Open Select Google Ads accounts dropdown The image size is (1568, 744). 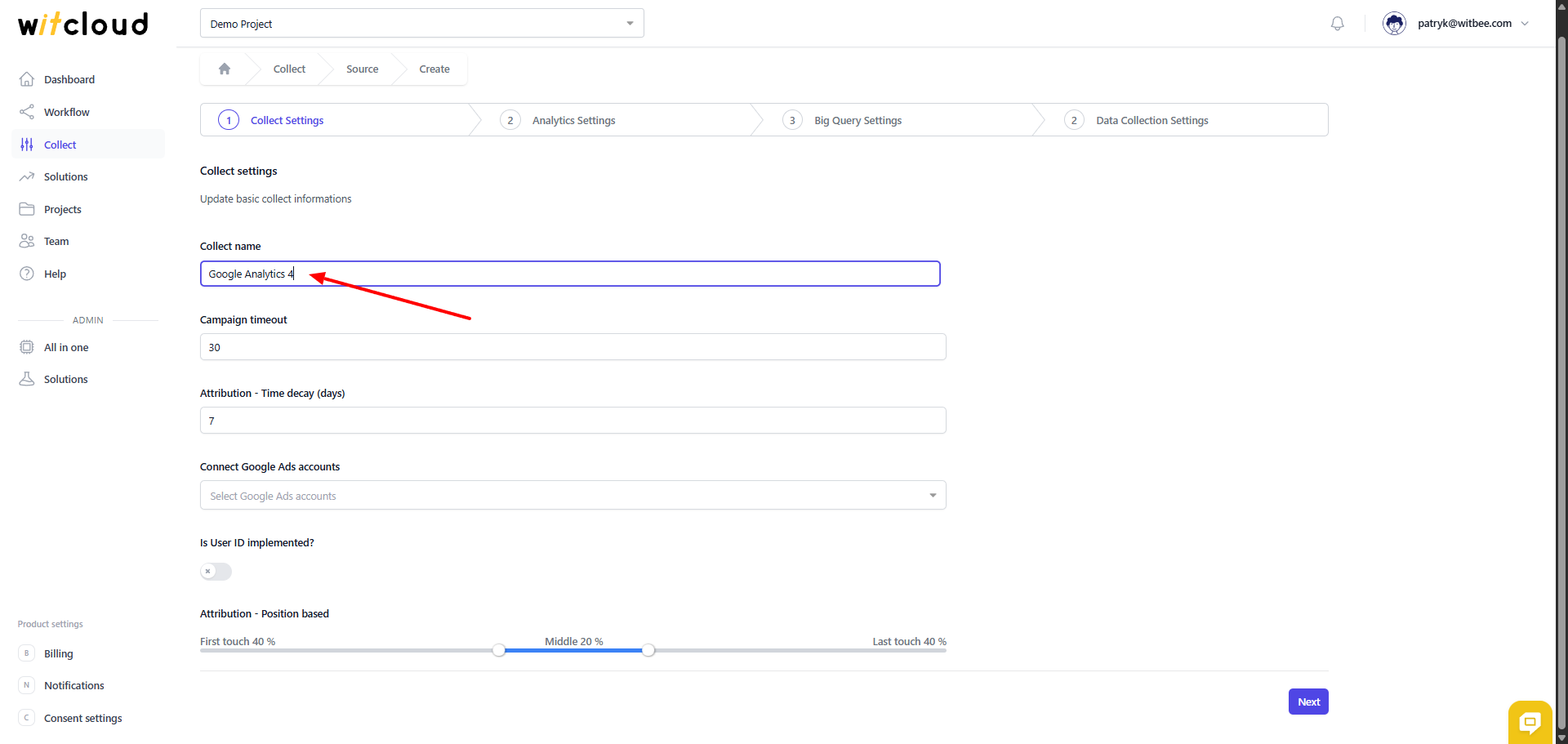(572, 496)
